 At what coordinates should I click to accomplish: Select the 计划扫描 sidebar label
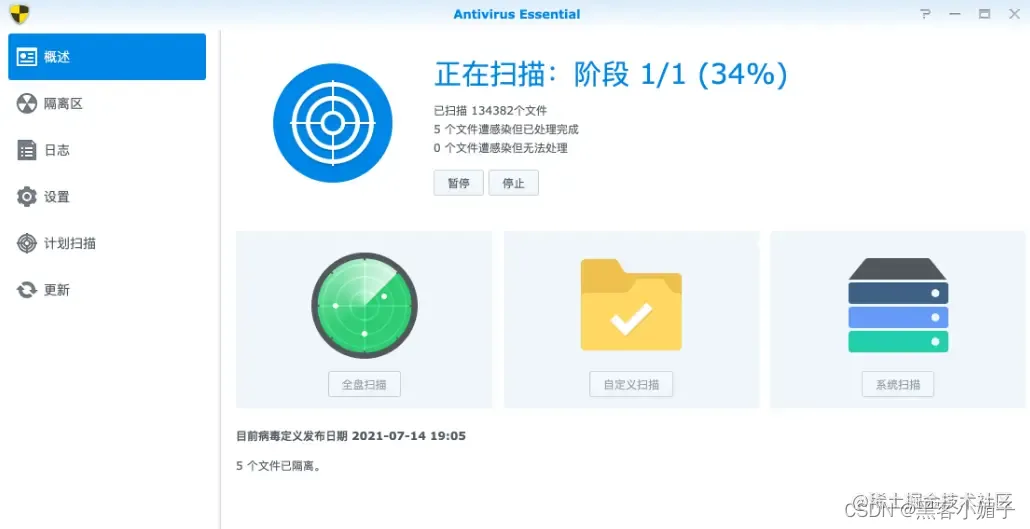point(70,243)
